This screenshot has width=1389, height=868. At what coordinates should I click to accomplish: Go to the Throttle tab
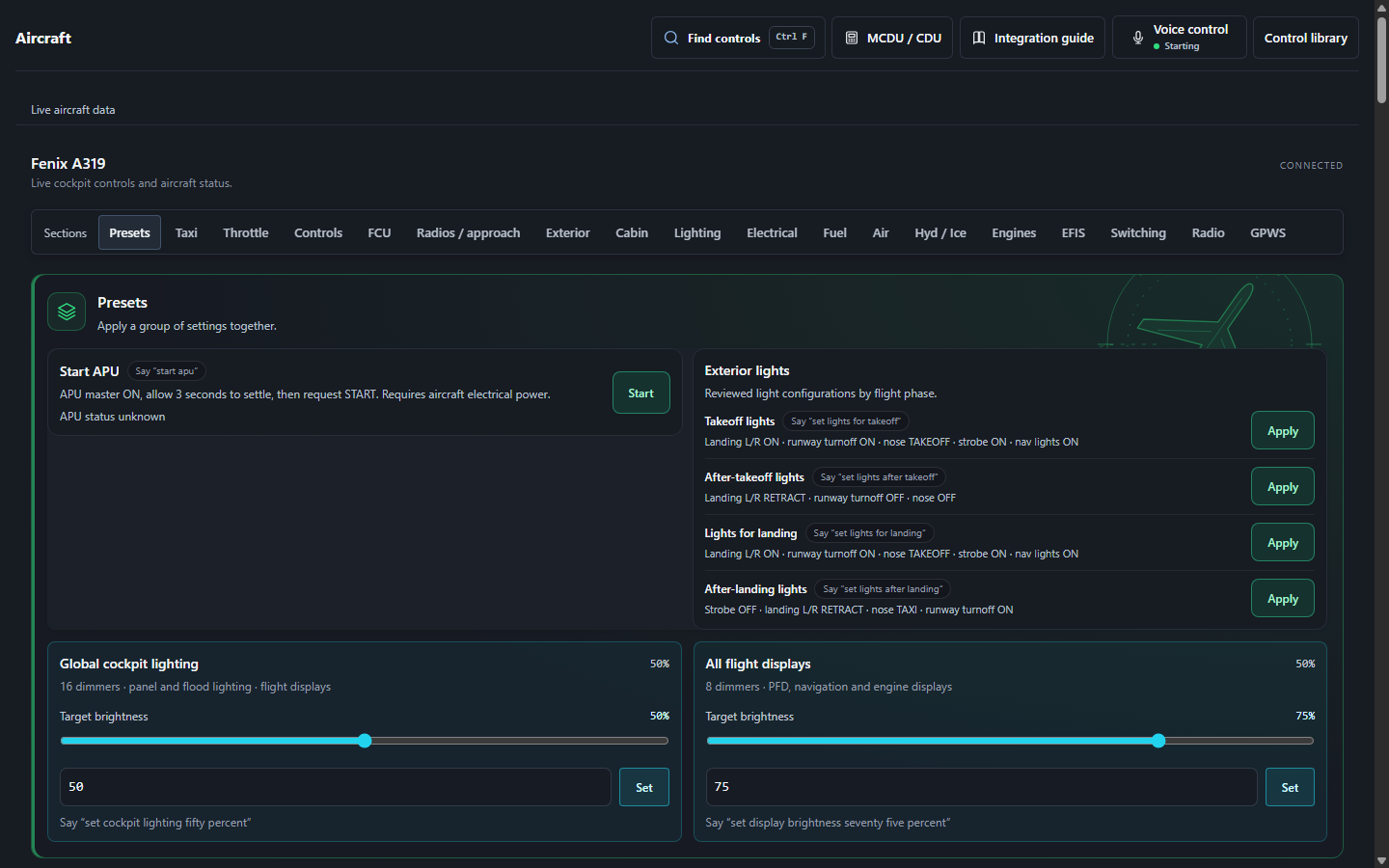(x=246, y=232)
